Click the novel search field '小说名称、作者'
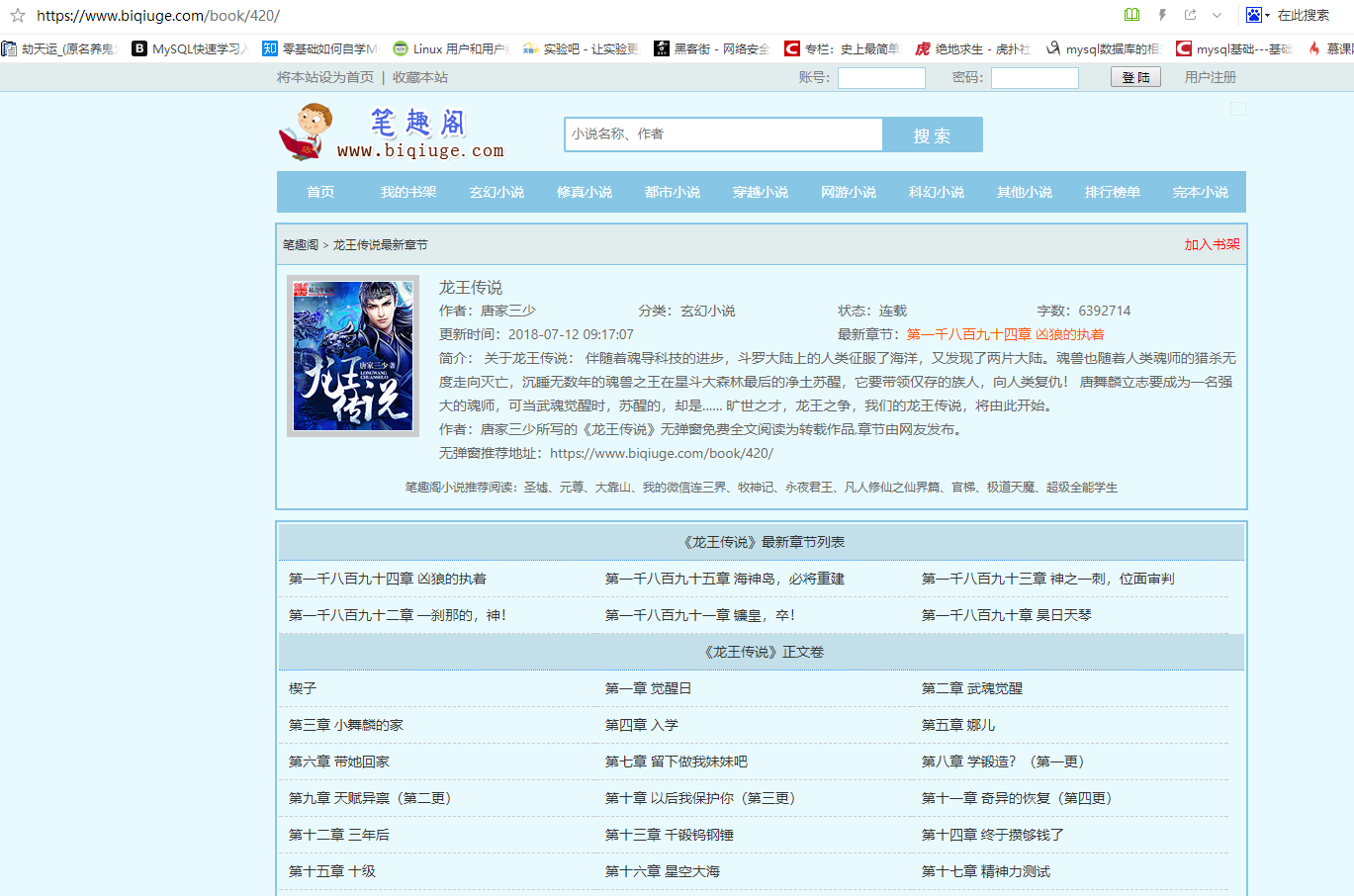 tap(723, 134)
